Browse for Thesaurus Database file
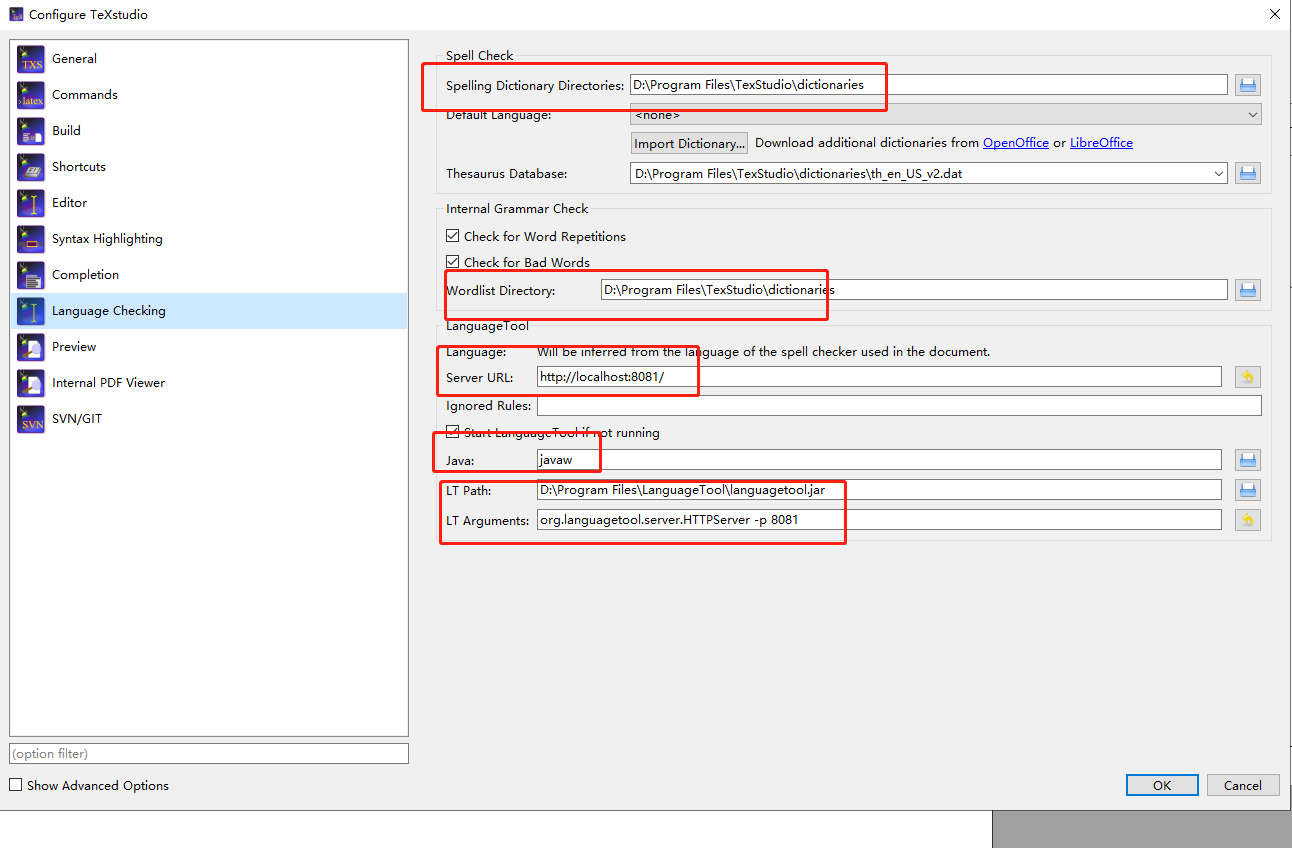 [x=1248, y=173]
